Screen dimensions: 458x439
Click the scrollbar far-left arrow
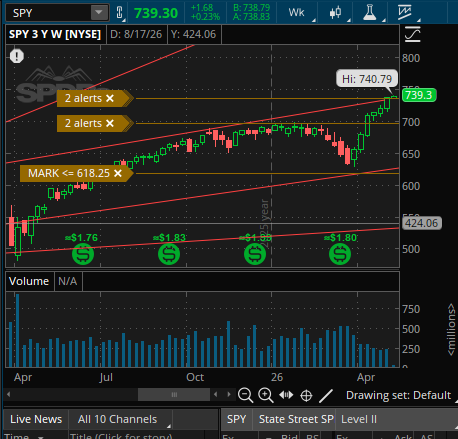pyautogui.click(x=9, y=395)
